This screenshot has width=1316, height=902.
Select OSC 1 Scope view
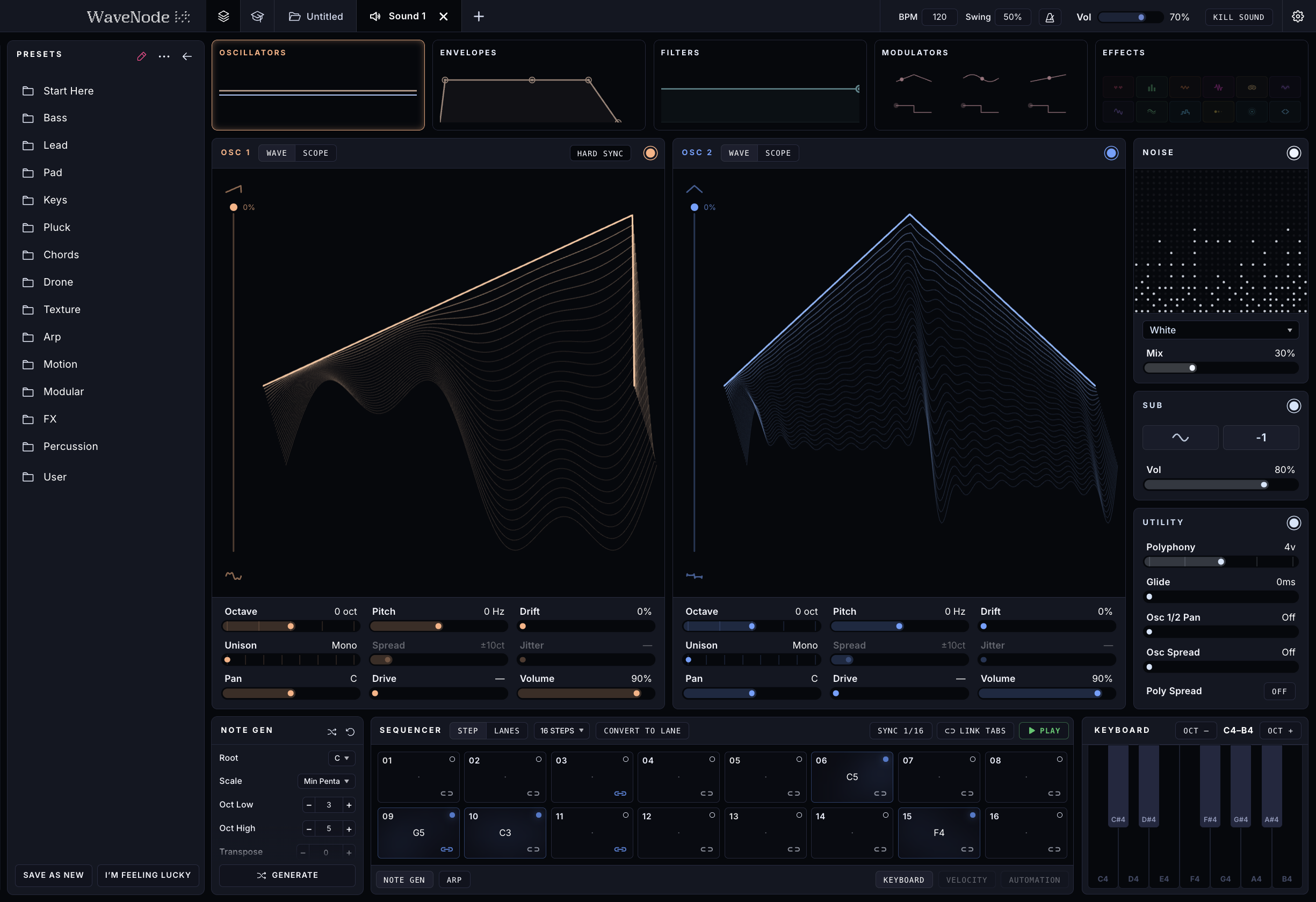315,154
